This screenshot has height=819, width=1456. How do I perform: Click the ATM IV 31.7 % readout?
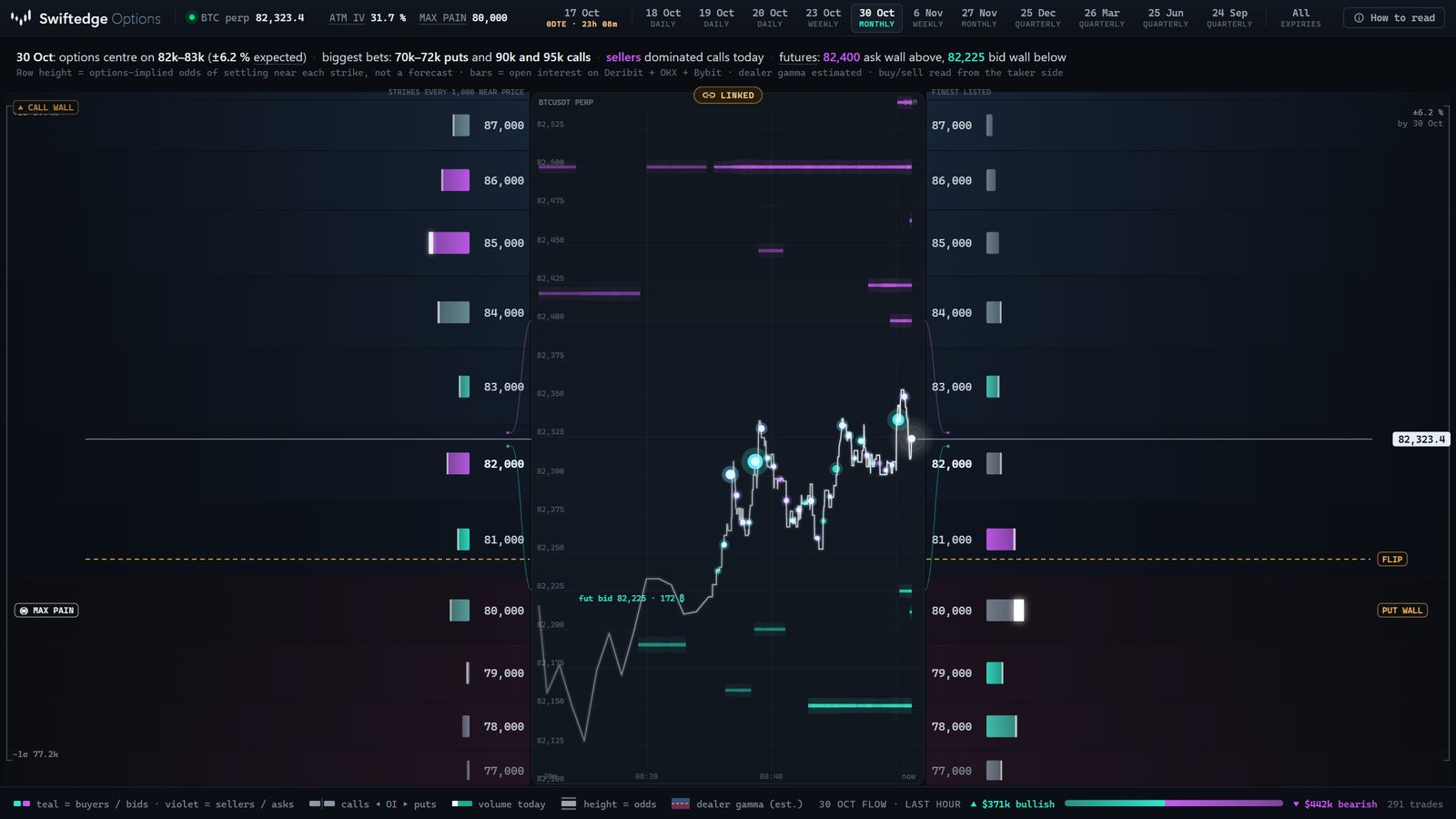click(x=368, y=17)
